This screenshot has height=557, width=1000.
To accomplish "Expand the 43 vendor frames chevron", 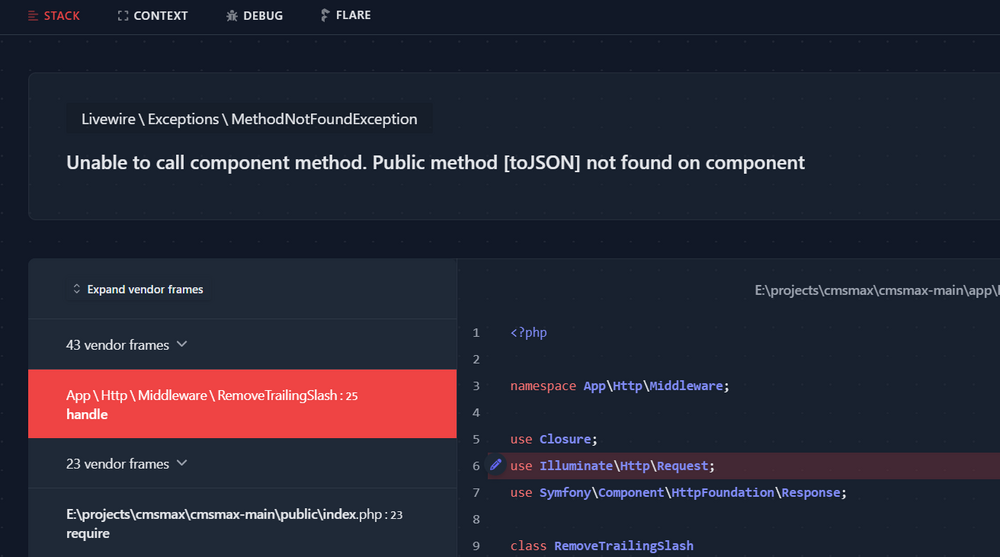I will click(x=182, y=345).
